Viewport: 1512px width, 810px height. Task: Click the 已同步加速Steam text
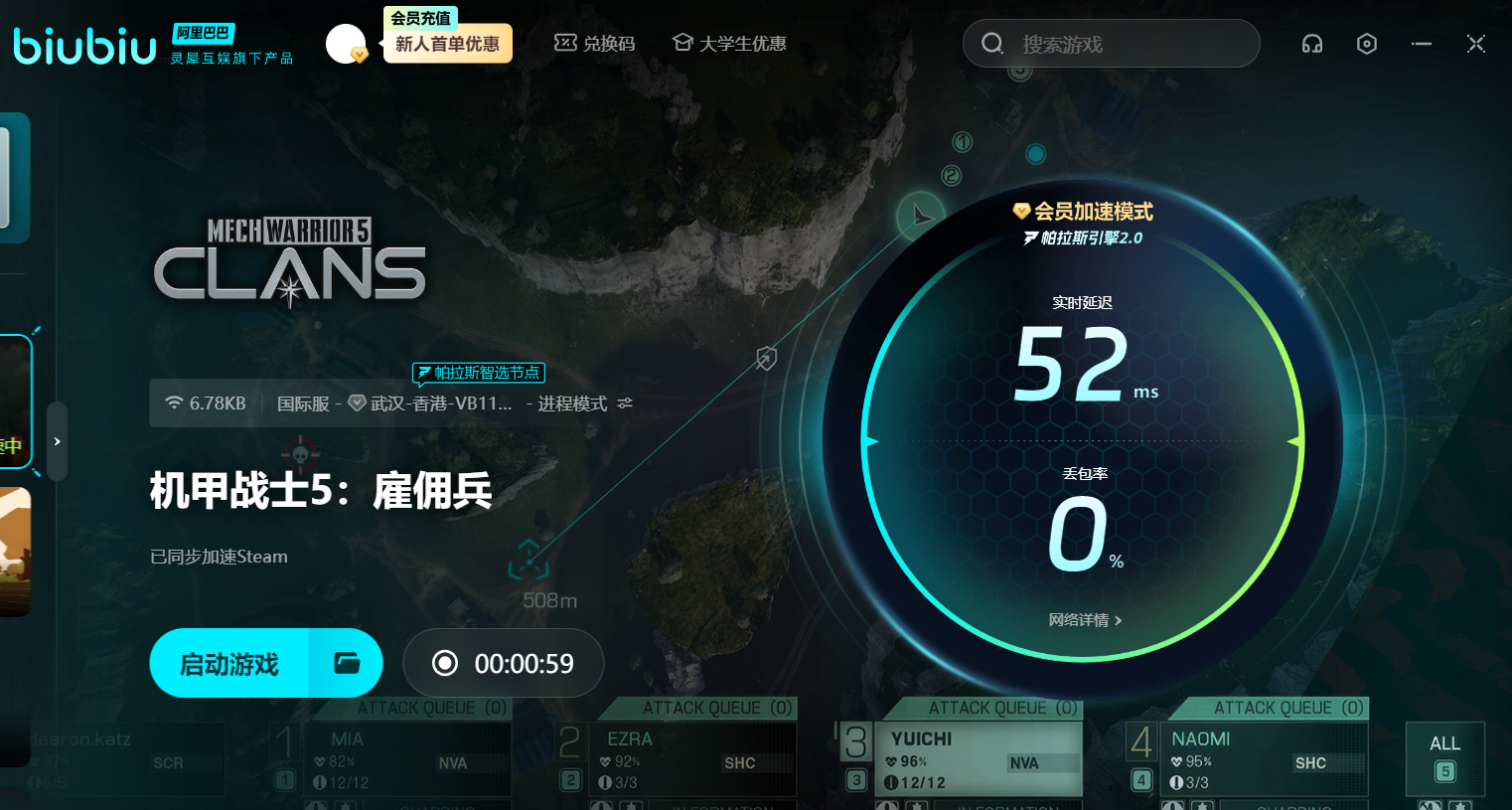(219, 557)
